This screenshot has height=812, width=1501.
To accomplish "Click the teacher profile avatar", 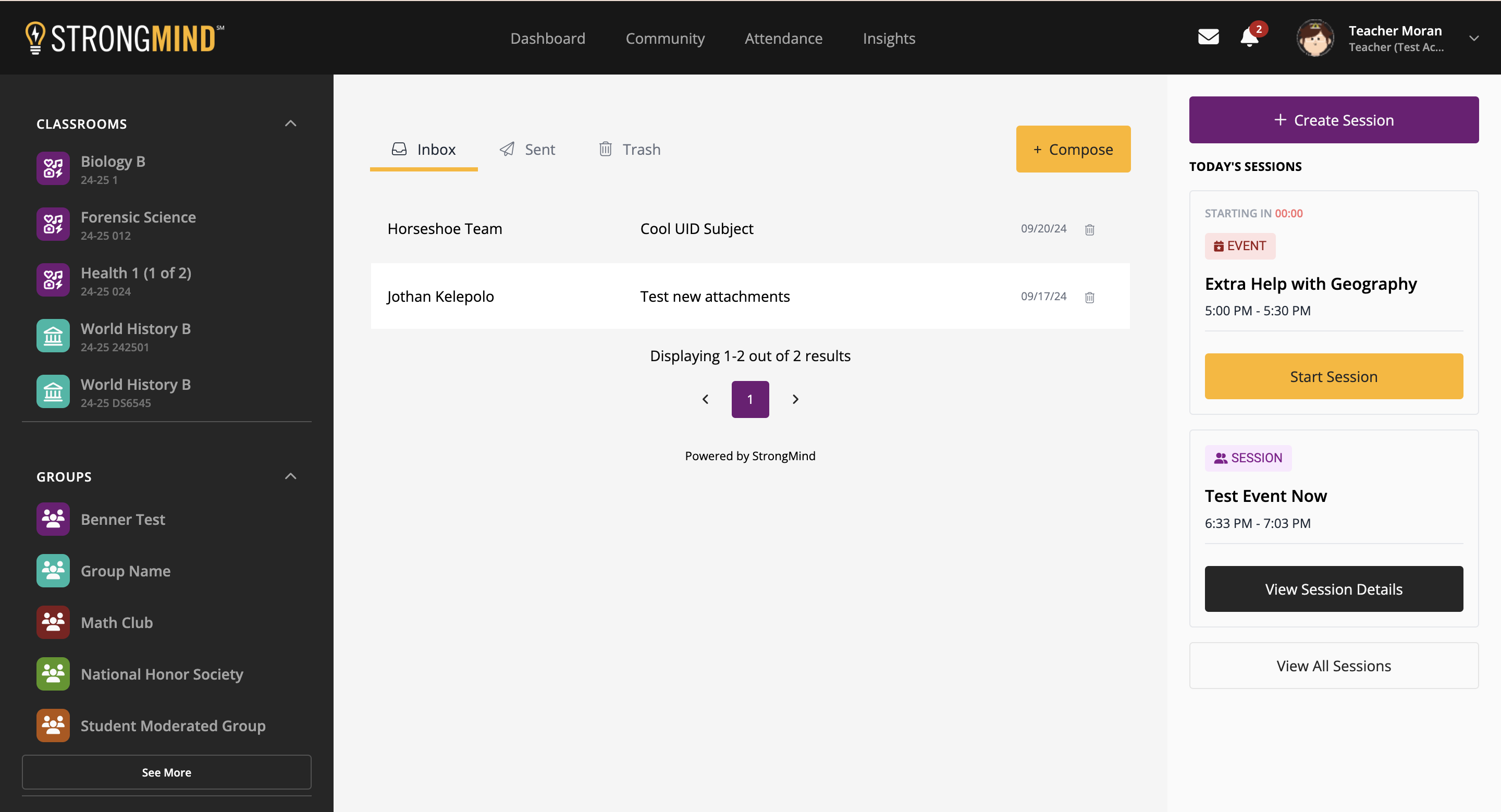I will pos(1314,38).
